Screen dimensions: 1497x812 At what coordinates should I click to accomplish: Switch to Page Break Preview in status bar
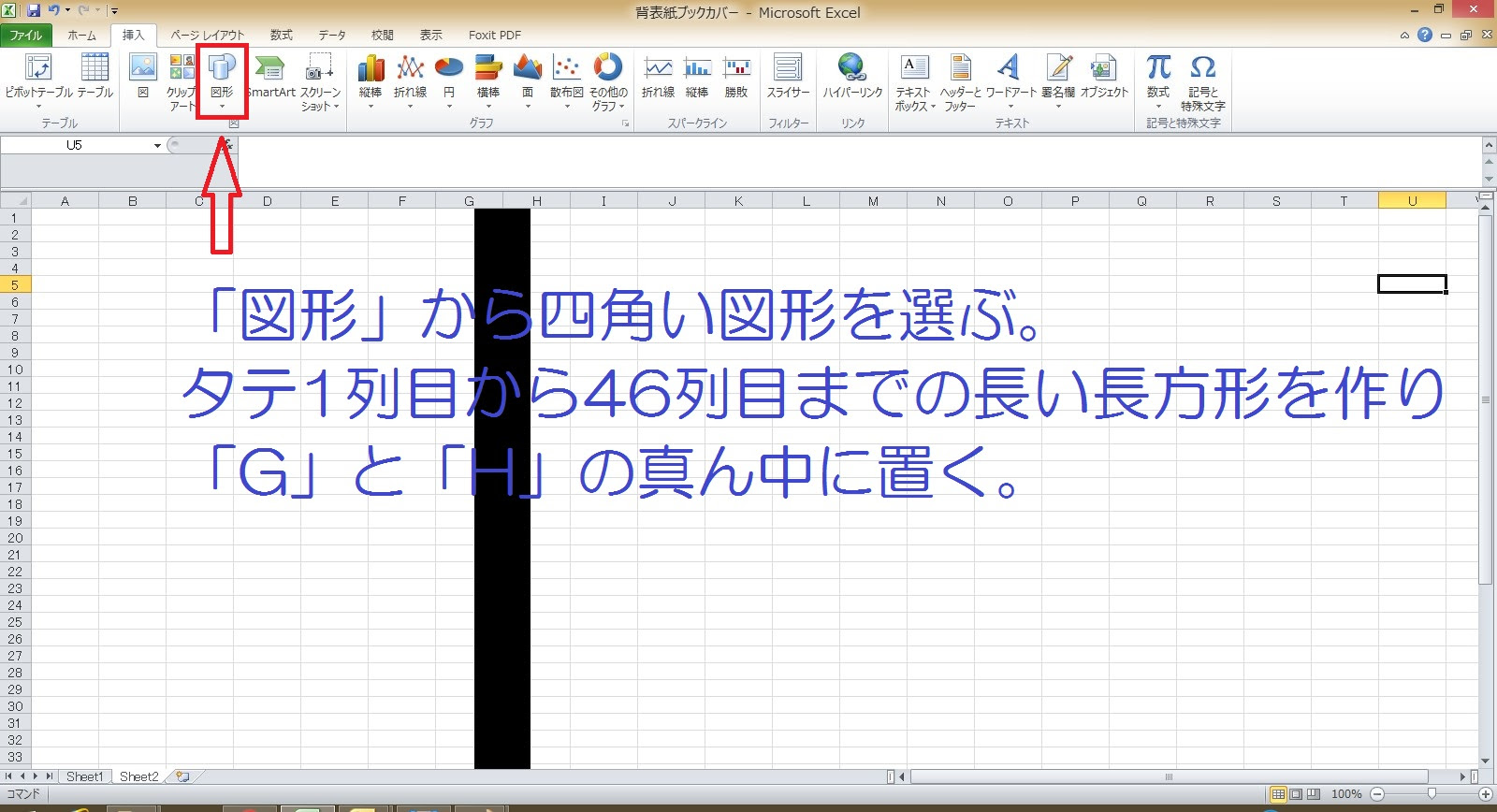pyautogui.click(x=1314, y=794)
